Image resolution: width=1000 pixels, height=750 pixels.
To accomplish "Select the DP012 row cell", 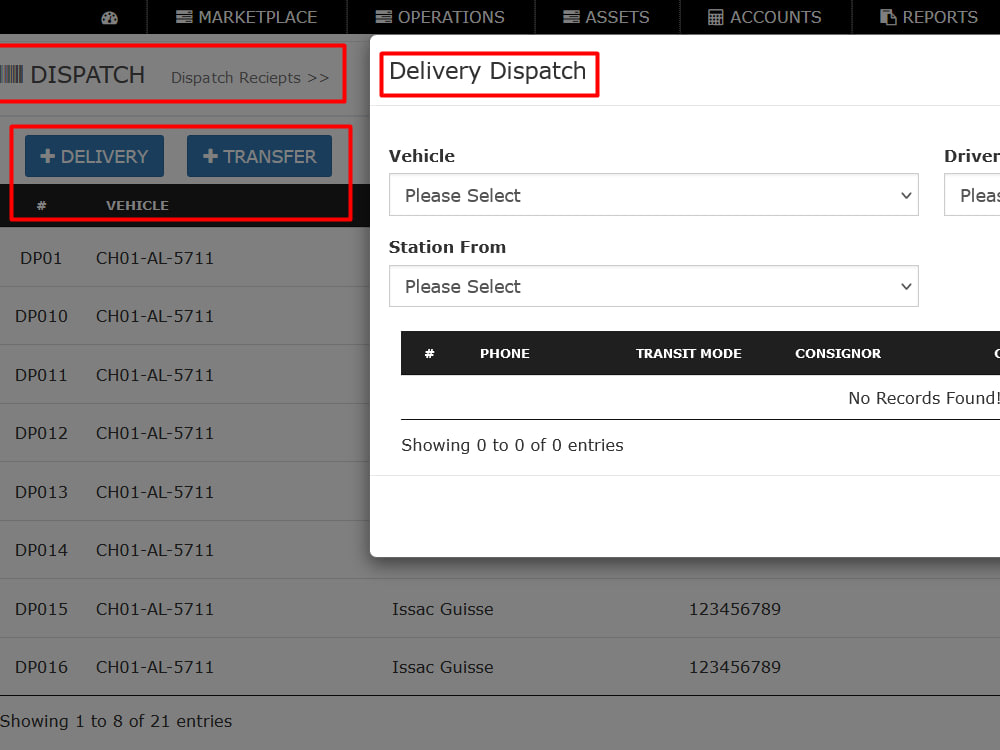I will tap(41, 433).
